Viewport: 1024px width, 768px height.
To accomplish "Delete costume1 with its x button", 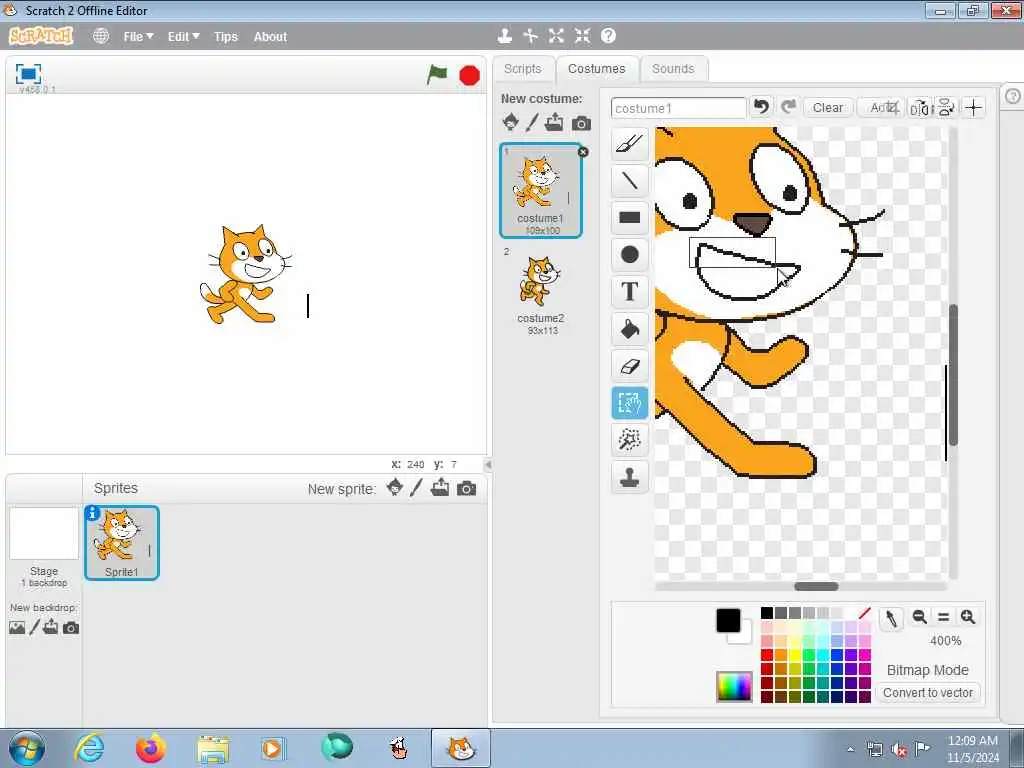I will coord(583,152).
